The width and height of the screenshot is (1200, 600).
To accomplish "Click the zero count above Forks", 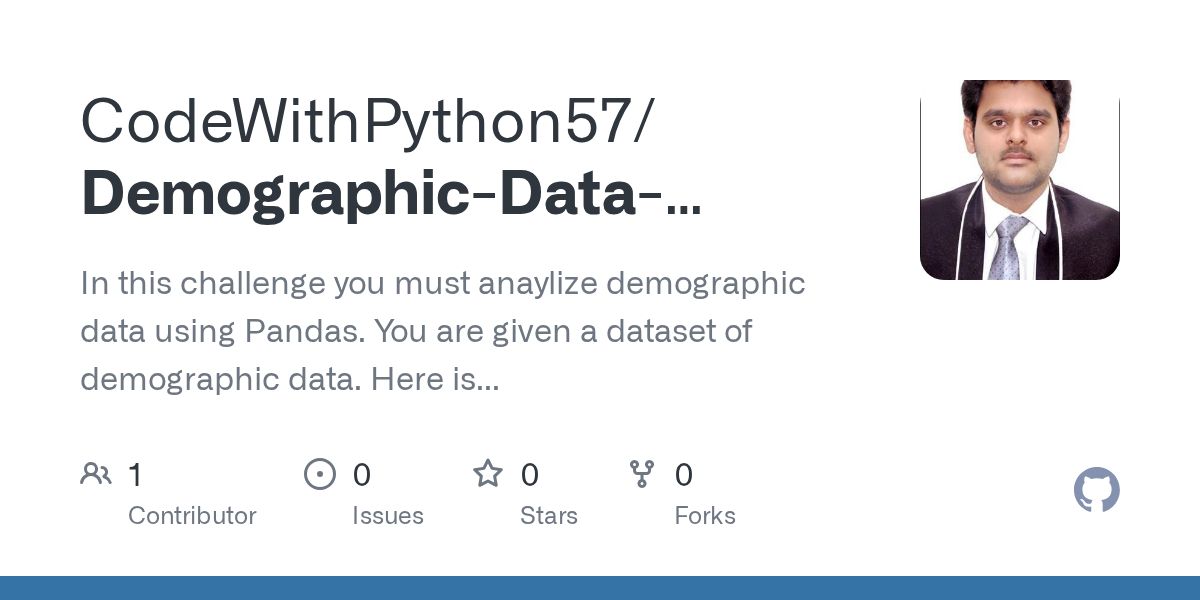I will (x=683, y=475).
